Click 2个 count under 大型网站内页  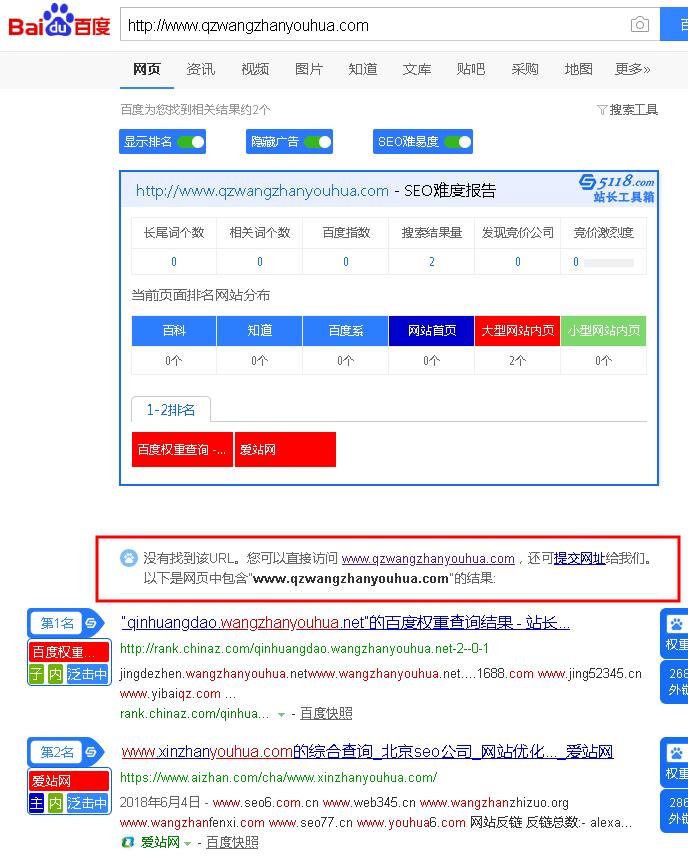tap(517, 361)
